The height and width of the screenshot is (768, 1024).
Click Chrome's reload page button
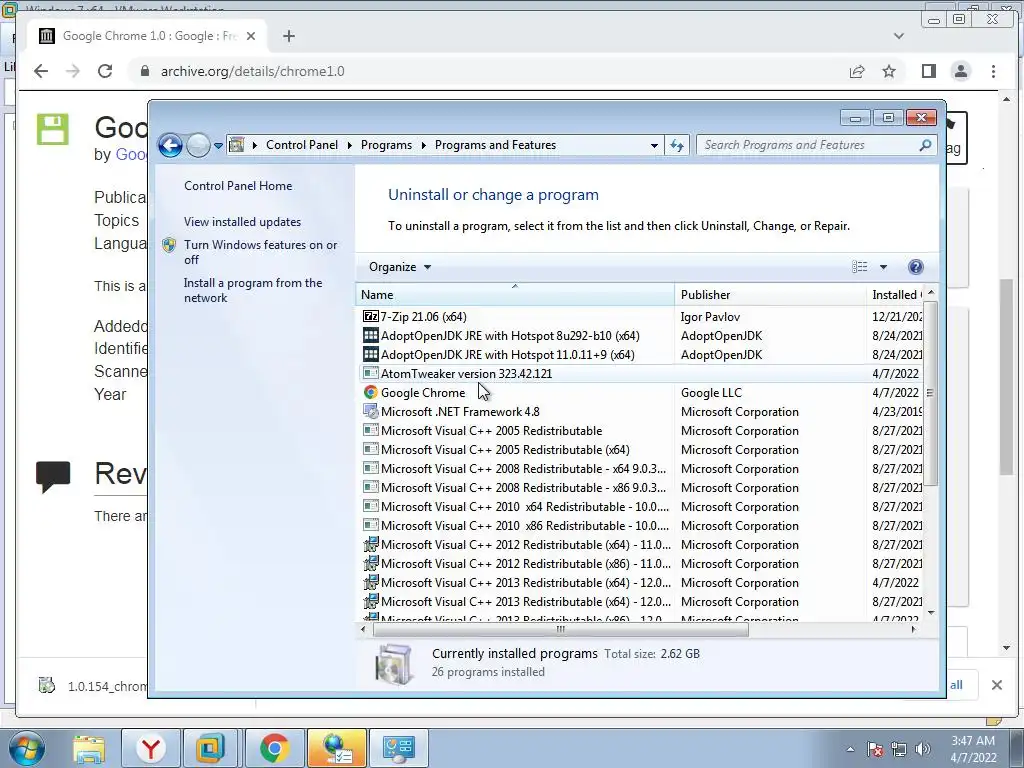tap(104, 71)
